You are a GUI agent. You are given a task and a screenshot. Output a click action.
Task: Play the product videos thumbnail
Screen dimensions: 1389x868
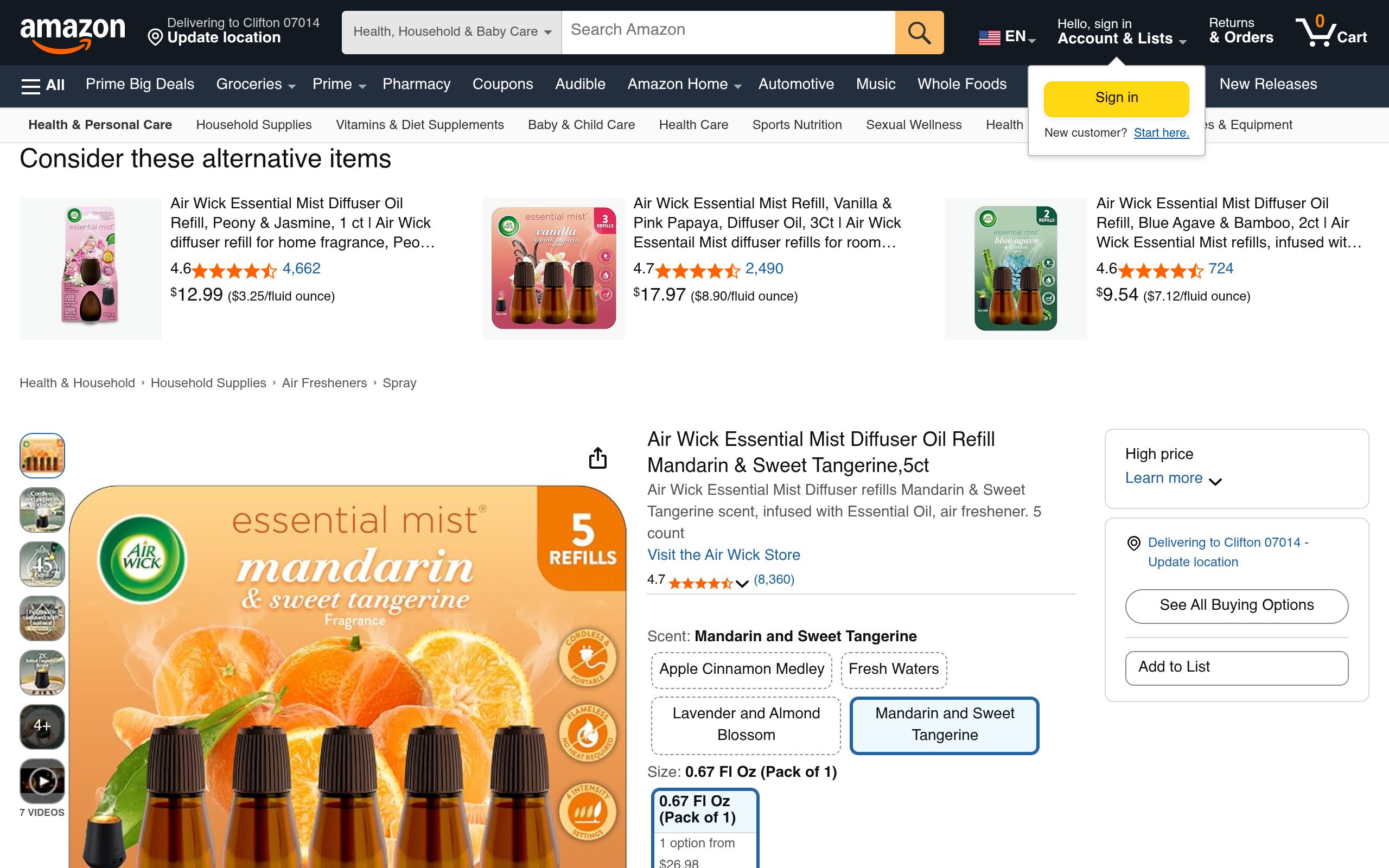[x=42, y=781]
